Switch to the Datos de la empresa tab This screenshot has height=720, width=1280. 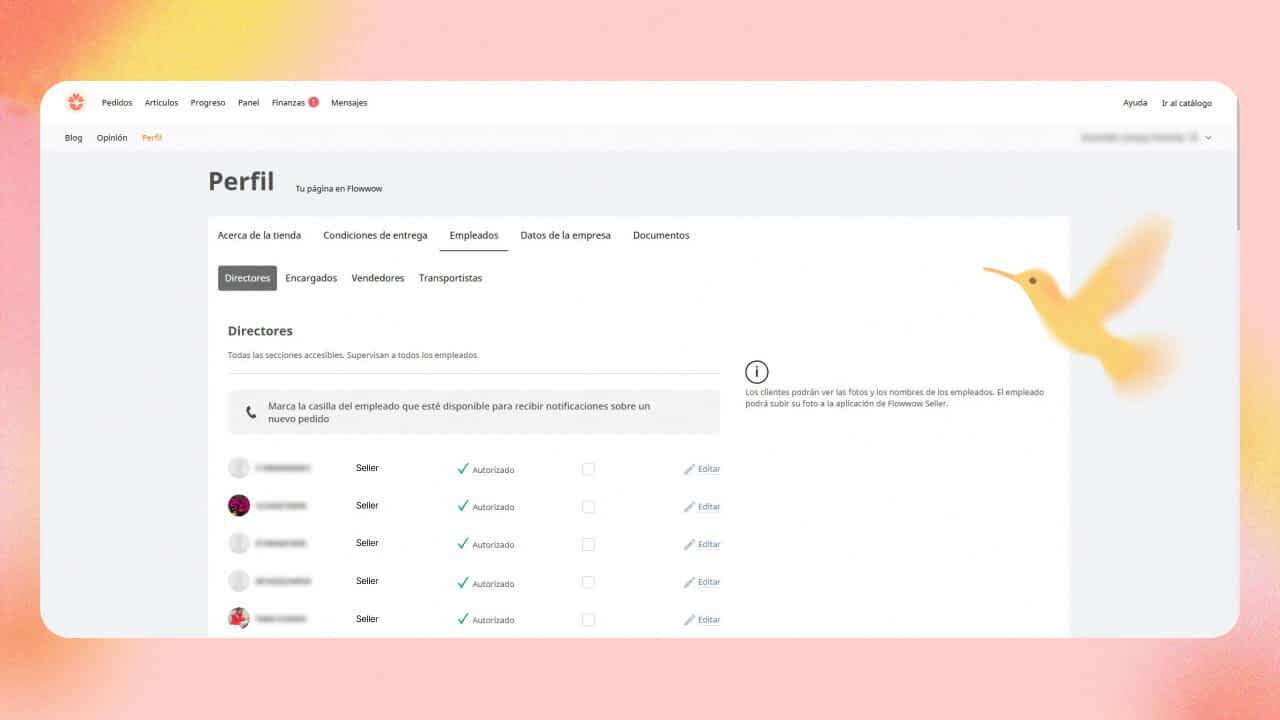565,236
